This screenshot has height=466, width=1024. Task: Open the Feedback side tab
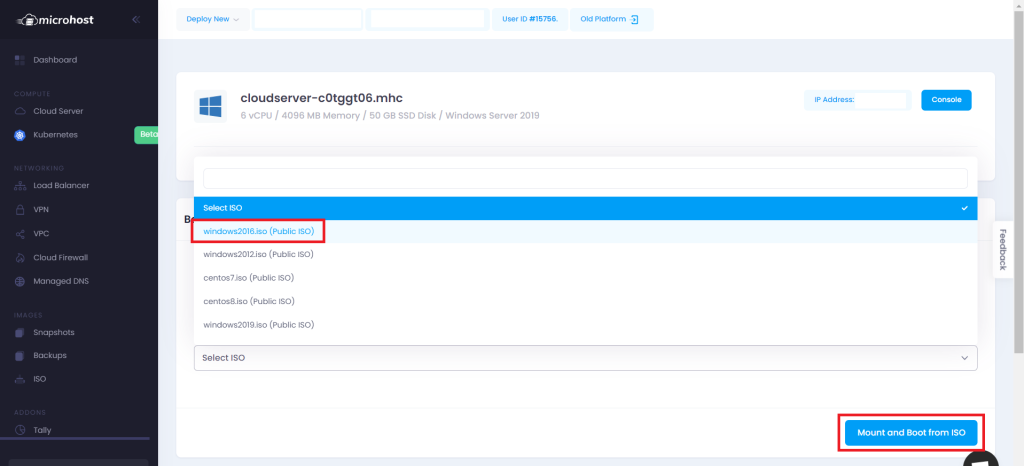coord(1003,249)
